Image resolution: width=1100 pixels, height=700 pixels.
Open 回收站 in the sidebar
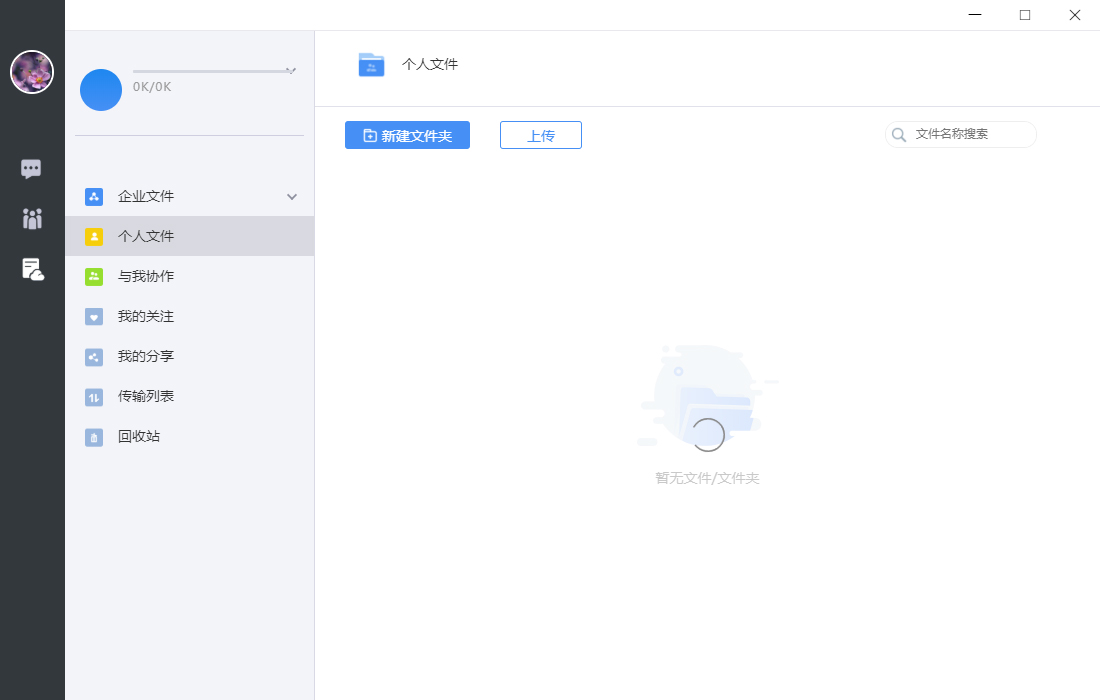[189, 436]
